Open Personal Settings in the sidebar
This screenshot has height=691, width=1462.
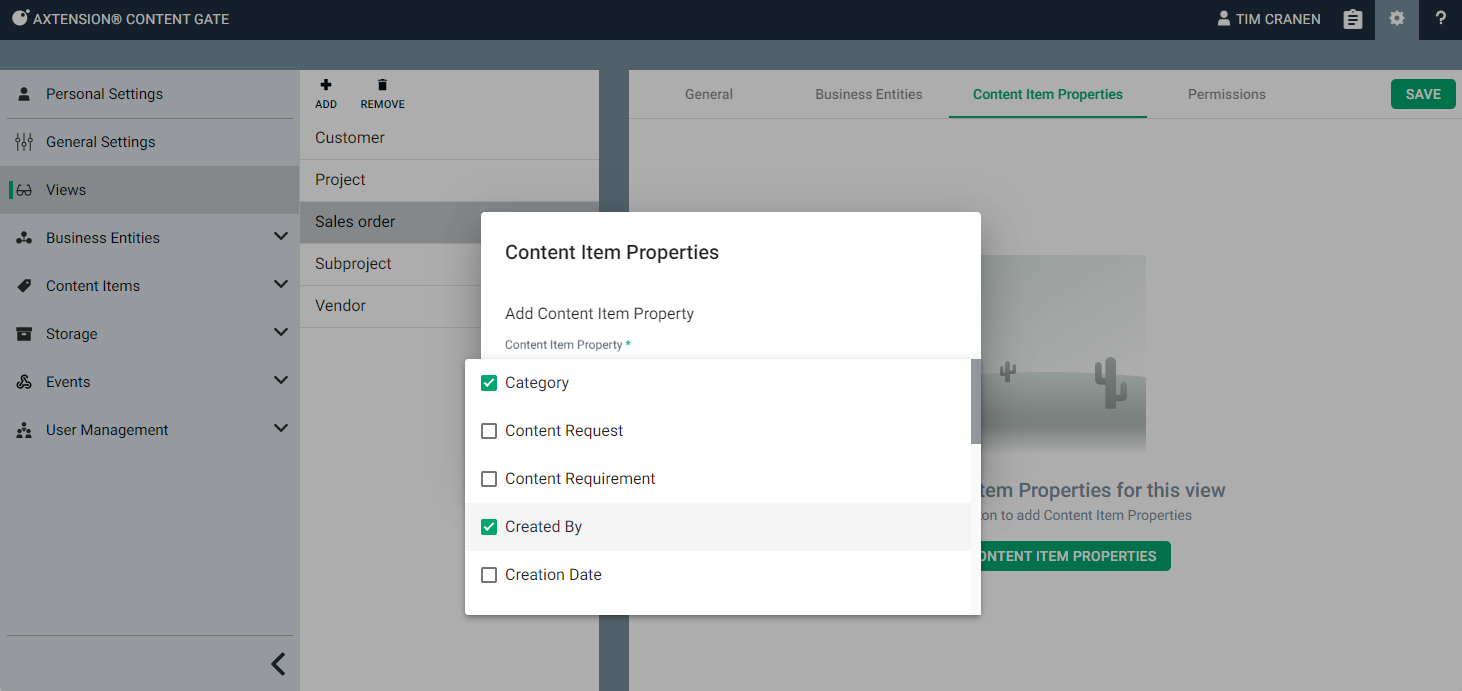tap(104, 94)
